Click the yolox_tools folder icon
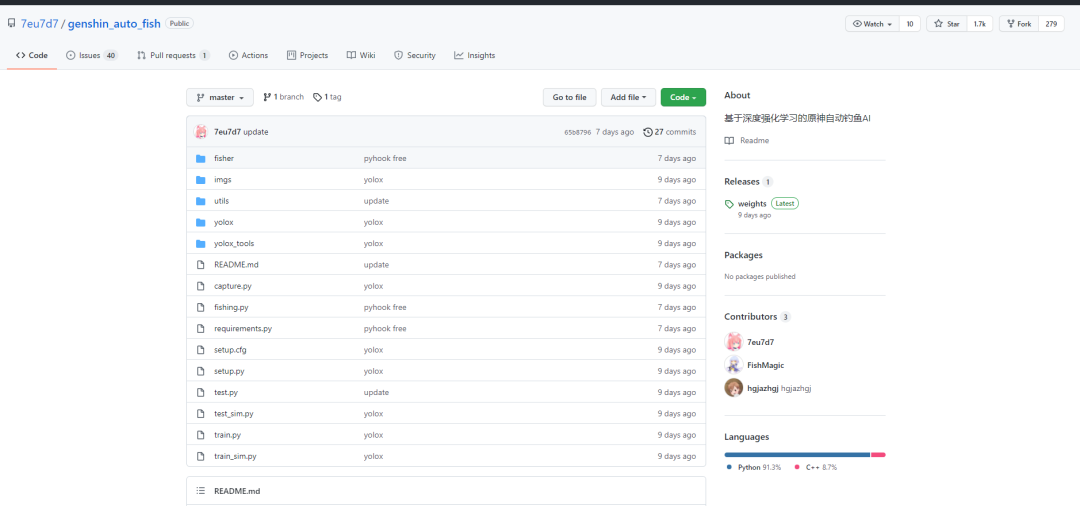The height and width of the screenshot is (506, 1080). pos(200,244)
